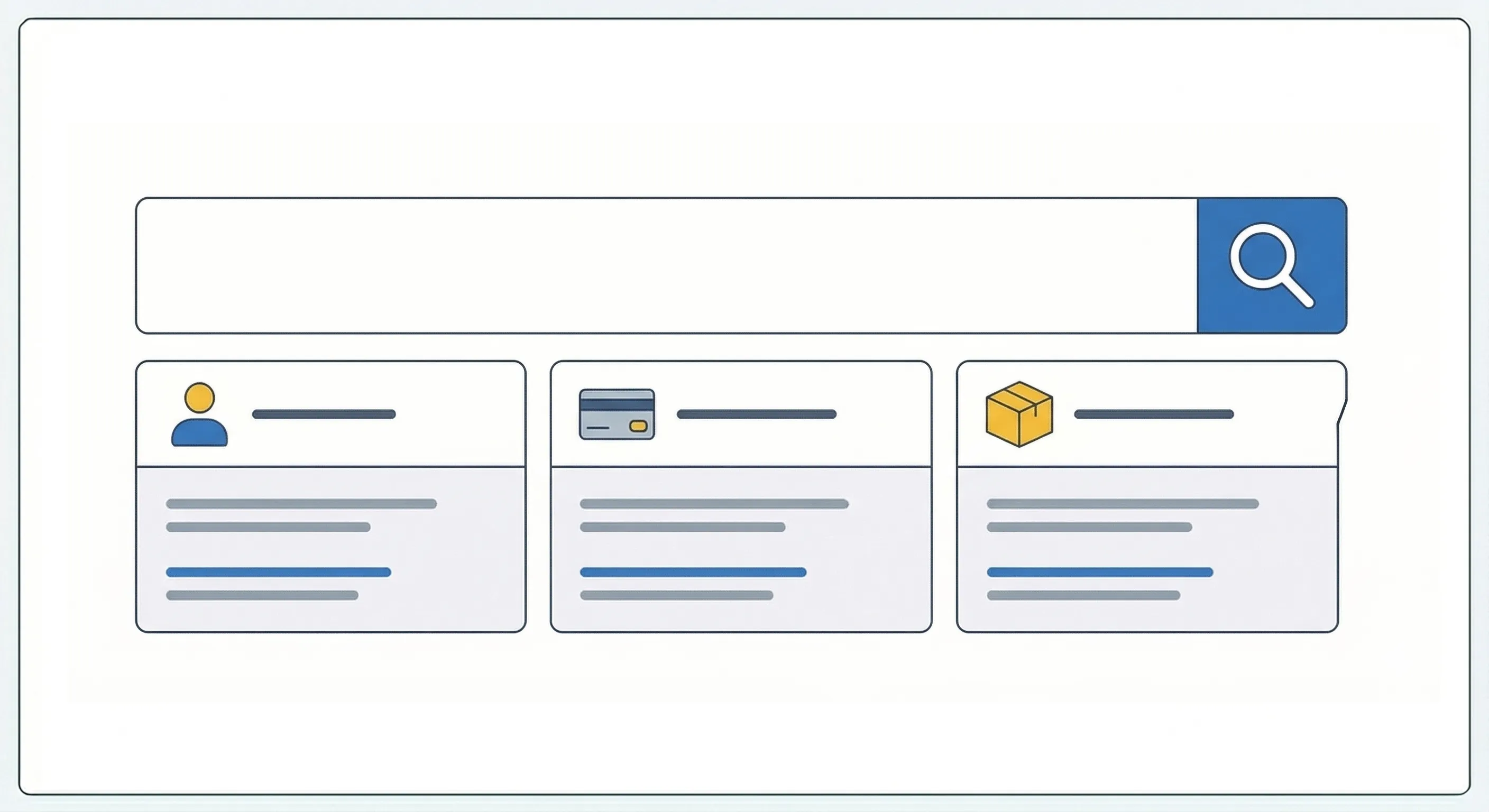Select the first gray text line in the user card
The height and width of the screenshot is (812, 1489).
pyautogui.click(x=301, y=504)
